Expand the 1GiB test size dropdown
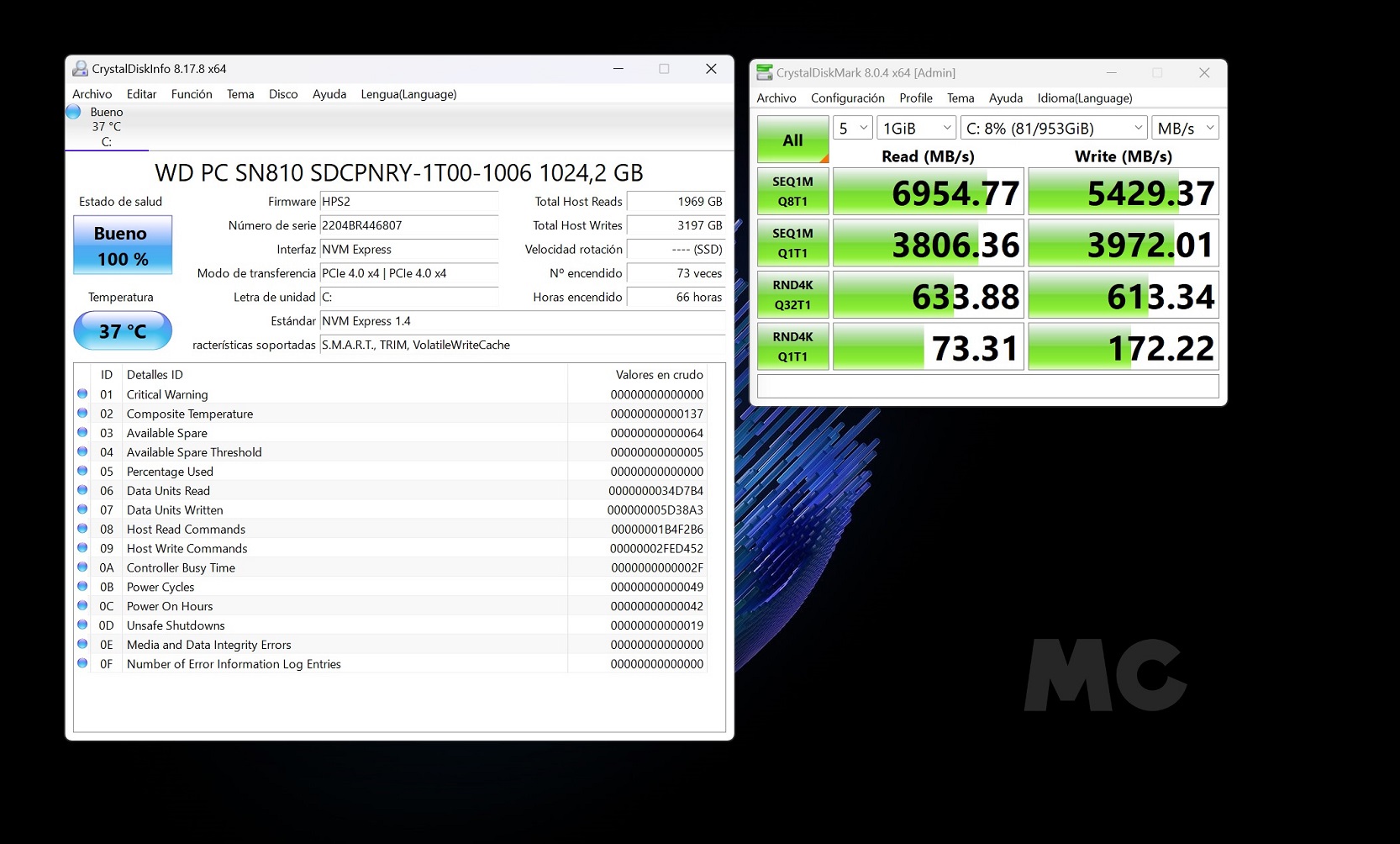This screenshot has width=1400, height=844. point(916,128)
